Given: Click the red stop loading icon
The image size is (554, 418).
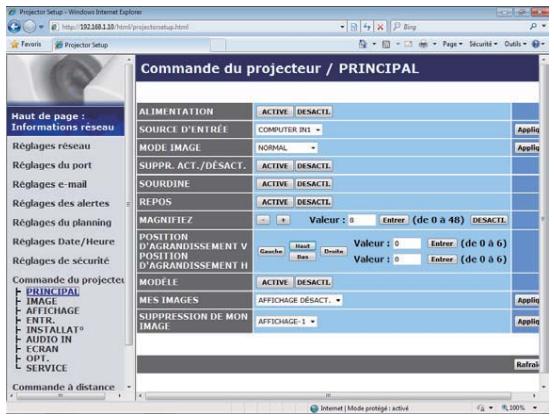Looking at the screenshot, I should (x=380, y=27).
